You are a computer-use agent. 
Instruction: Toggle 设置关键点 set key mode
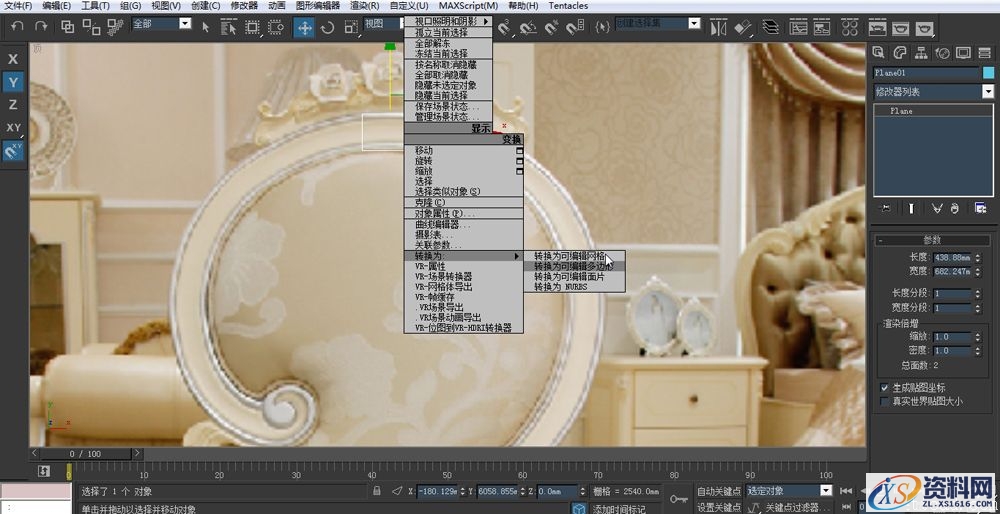coord(719,508)
